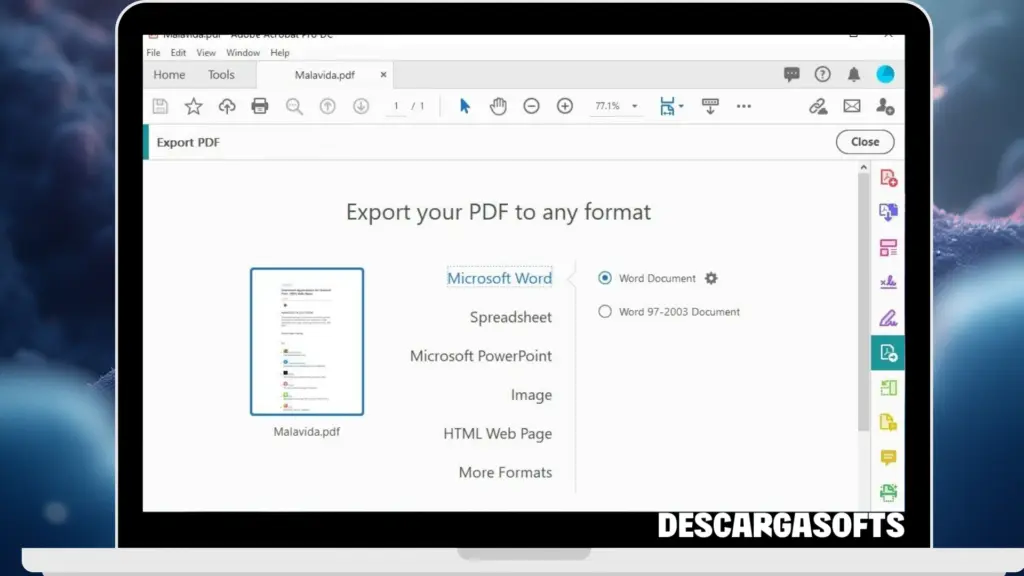1024x576 pixels.
Task: Click the Malavida.pdf thumbnail preview
Action: tap(307, 341)
